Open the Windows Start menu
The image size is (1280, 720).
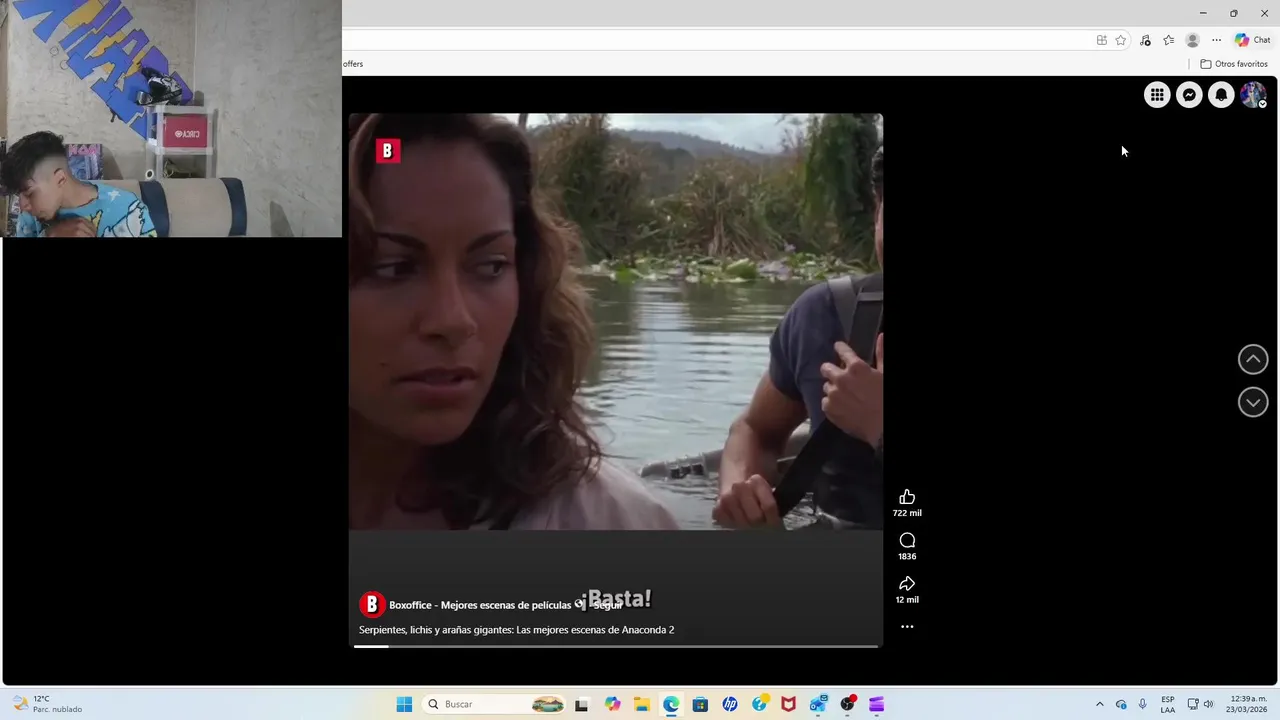tap(404, 704)
